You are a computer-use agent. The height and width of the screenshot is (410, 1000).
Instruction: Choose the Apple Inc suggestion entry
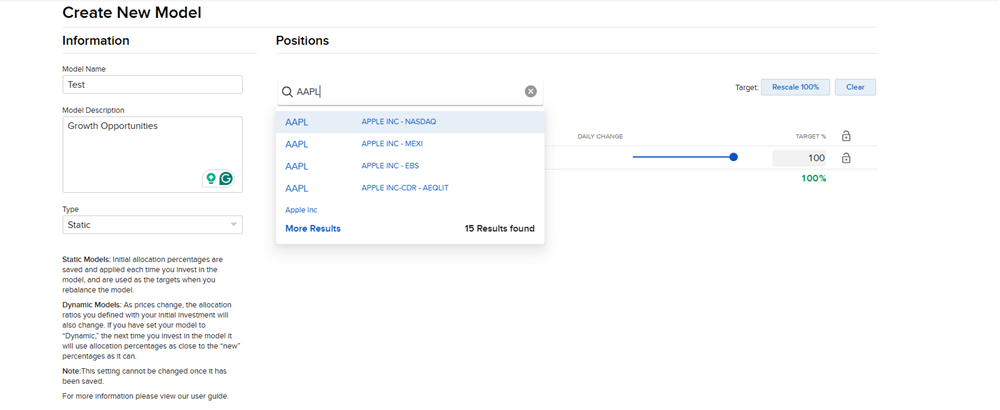coord(301,210)
